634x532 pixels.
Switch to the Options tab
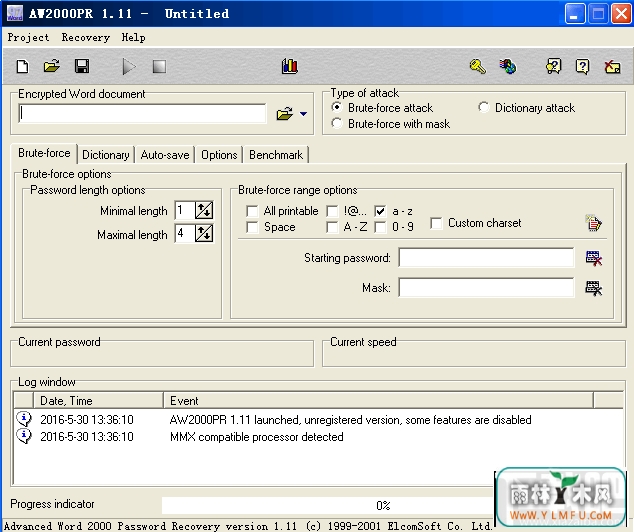[219, 155]
